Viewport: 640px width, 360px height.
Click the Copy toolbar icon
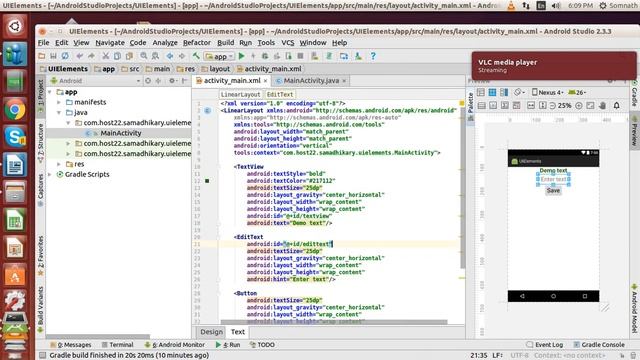click(118, 56)
